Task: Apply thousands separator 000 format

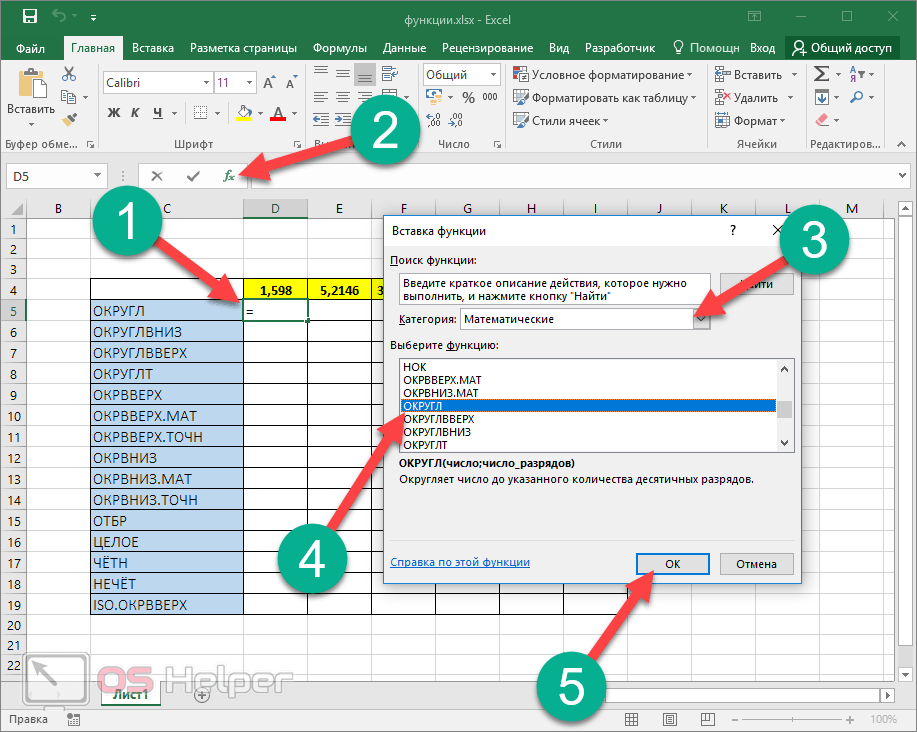Action: (x=490, y=97)
